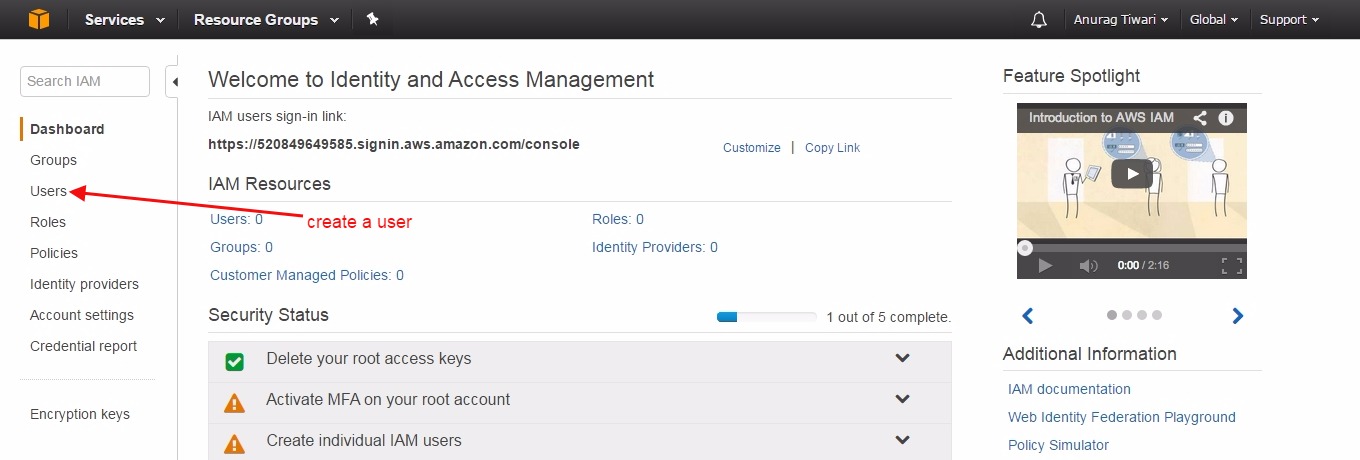Open the notifications bell icon
Image resolution: width=1360 pixels, height=460 pixels.
(x=1039, y=19)
